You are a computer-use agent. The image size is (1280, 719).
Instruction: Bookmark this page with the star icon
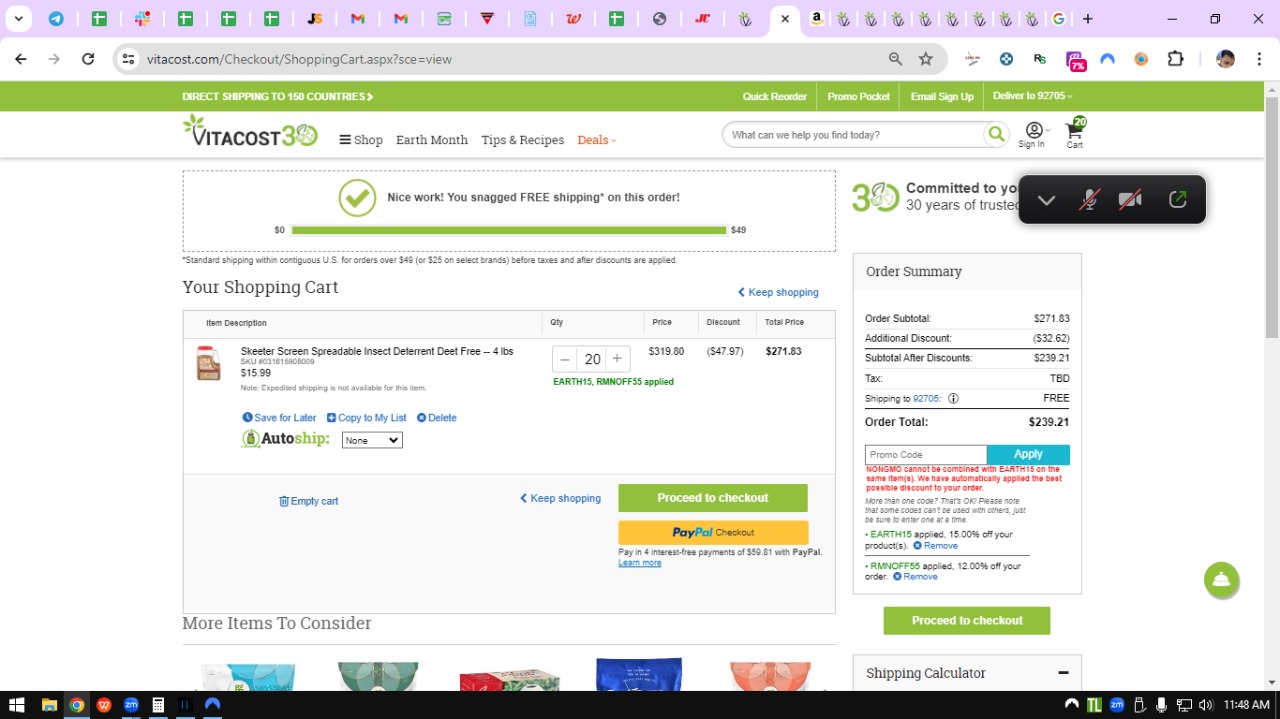coord(926,59)
